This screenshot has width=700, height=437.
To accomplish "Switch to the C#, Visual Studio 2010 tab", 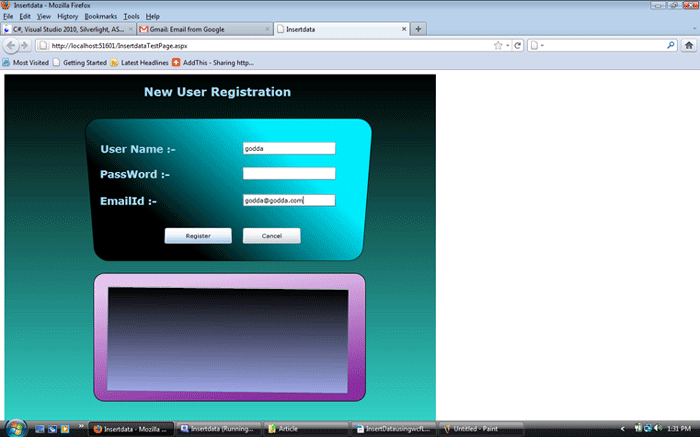I will click(68, 29).
